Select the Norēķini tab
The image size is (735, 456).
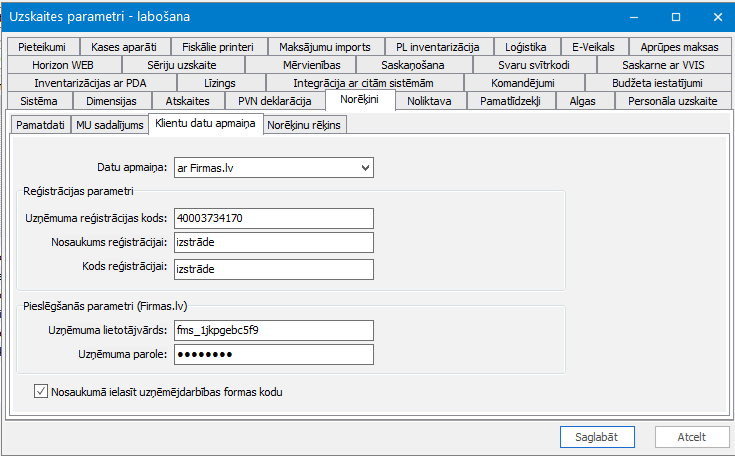[360, 100]
